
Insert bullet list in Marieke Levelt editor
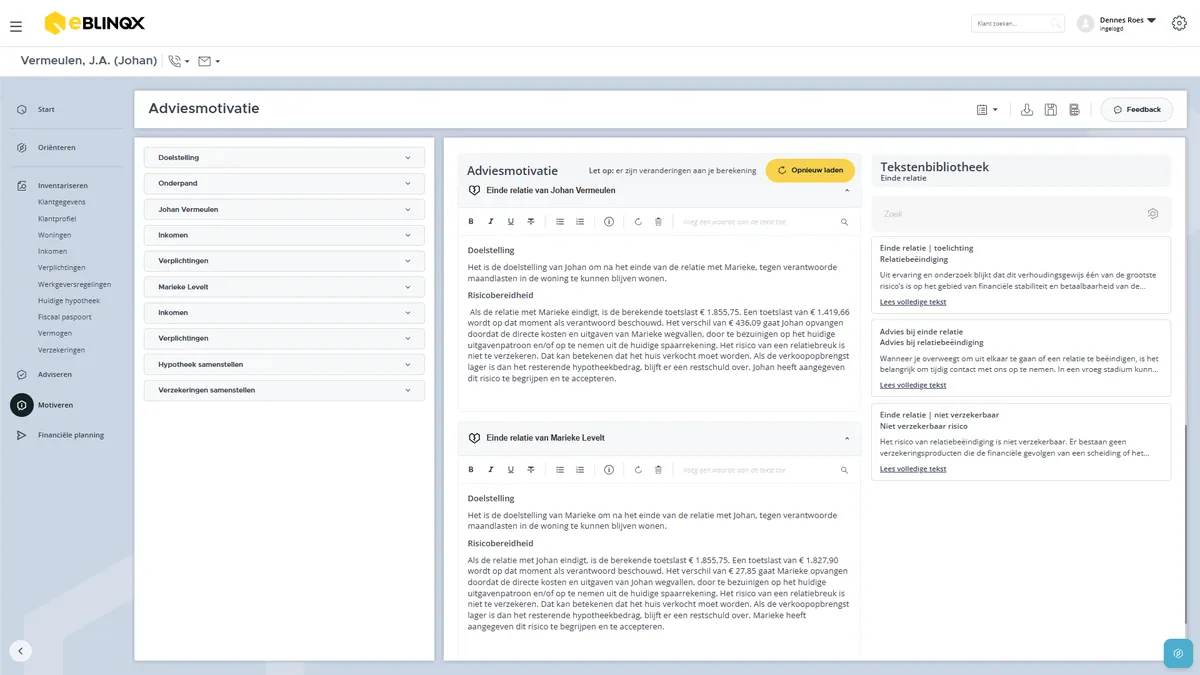click(x=559, y=469)
